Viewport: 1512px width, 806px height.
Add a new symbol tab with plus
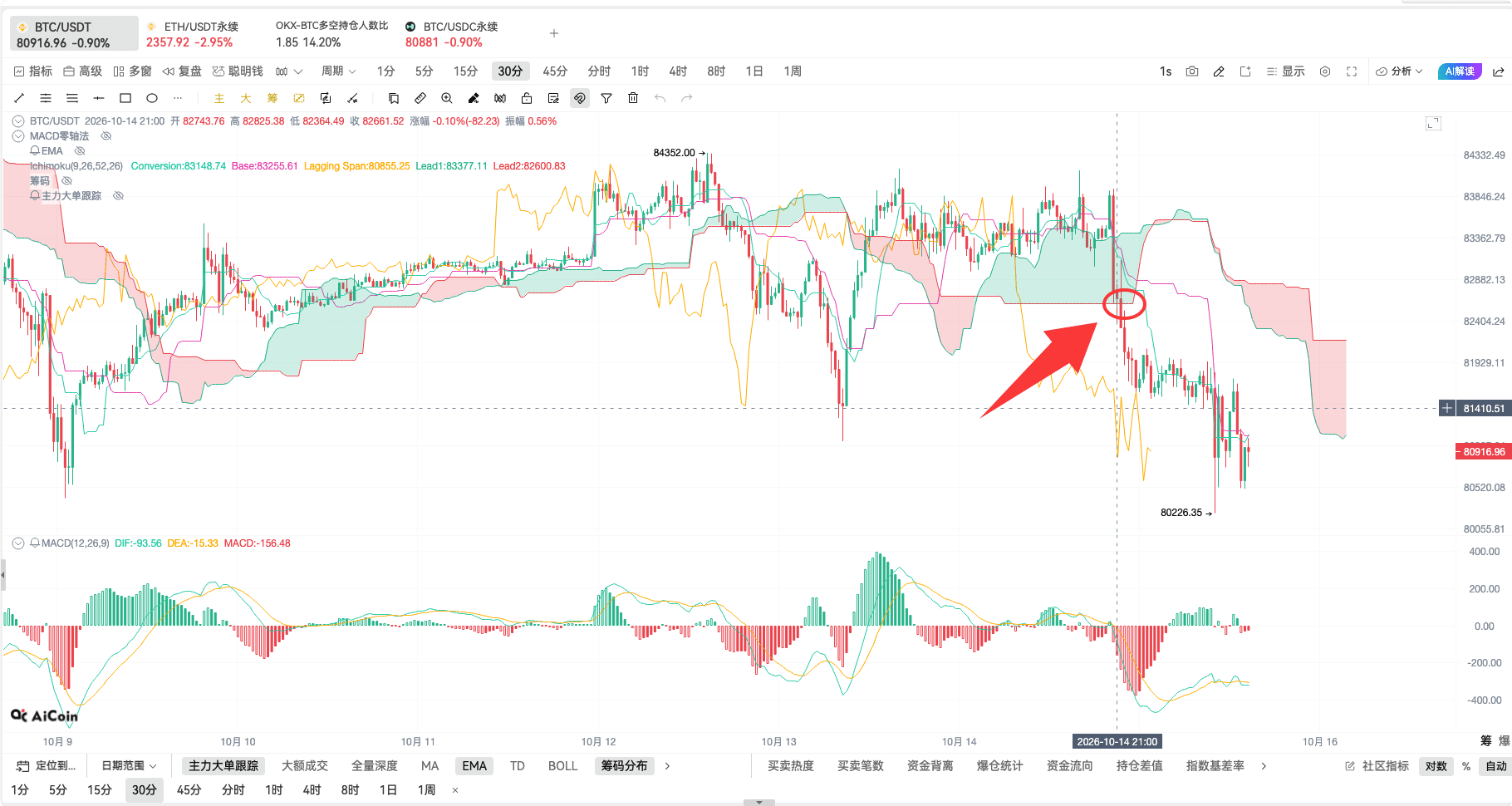(x=554, y=33)
